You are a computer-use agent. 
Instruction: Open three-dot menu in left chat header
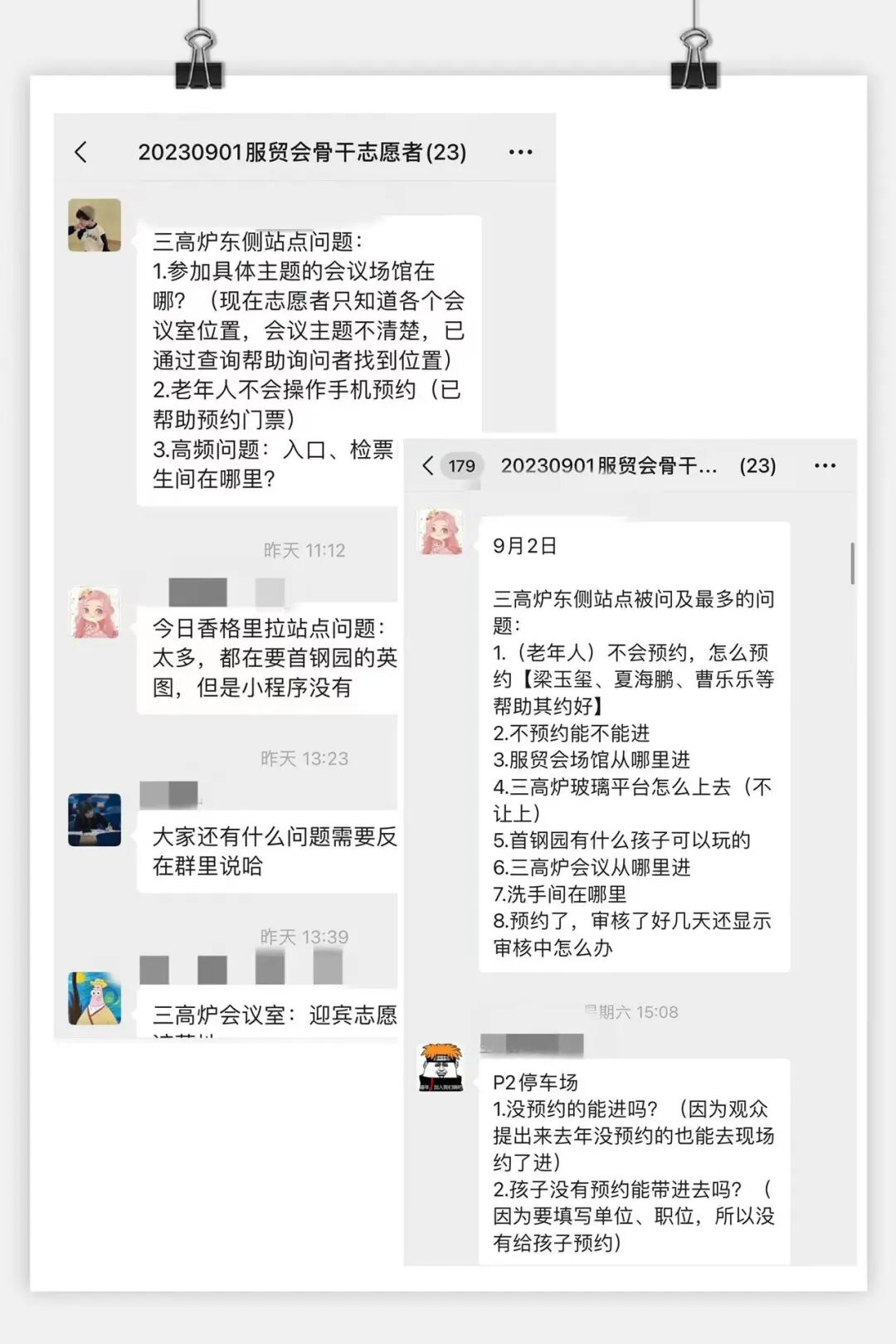(x=520, y=152)
